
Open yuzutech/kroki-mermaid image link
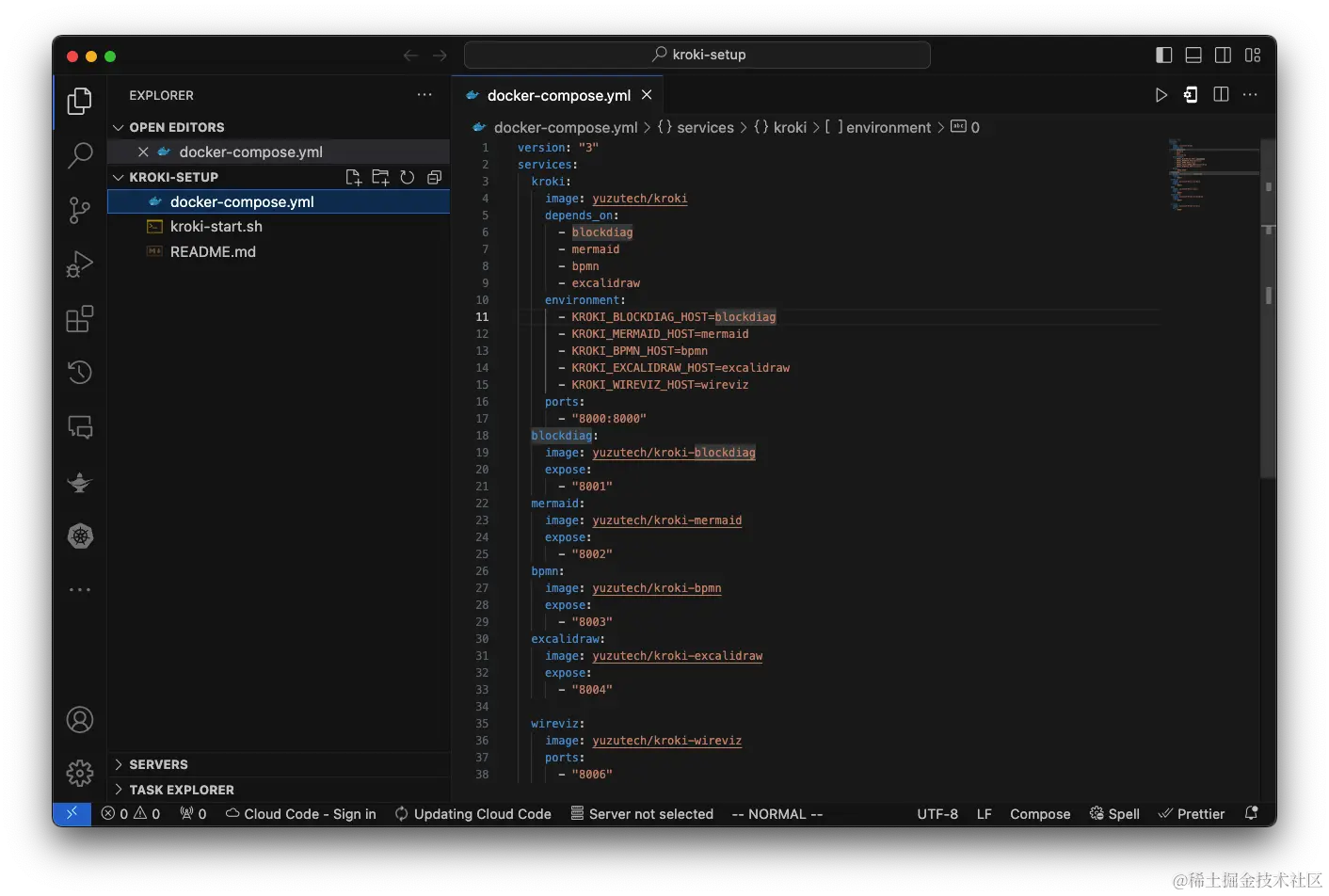point(667,520)
